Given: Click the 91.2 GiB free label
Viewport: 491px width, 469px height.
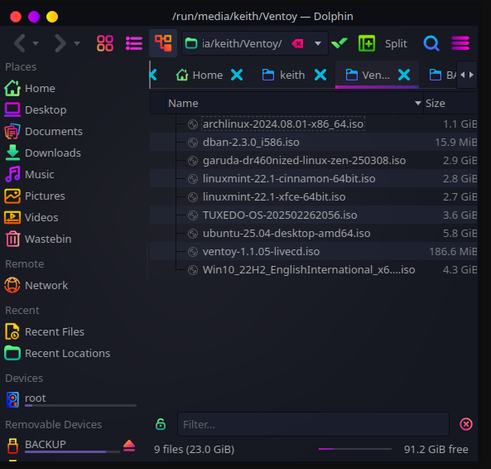Looking at the screenshot, I should click(x=436, y=449).
